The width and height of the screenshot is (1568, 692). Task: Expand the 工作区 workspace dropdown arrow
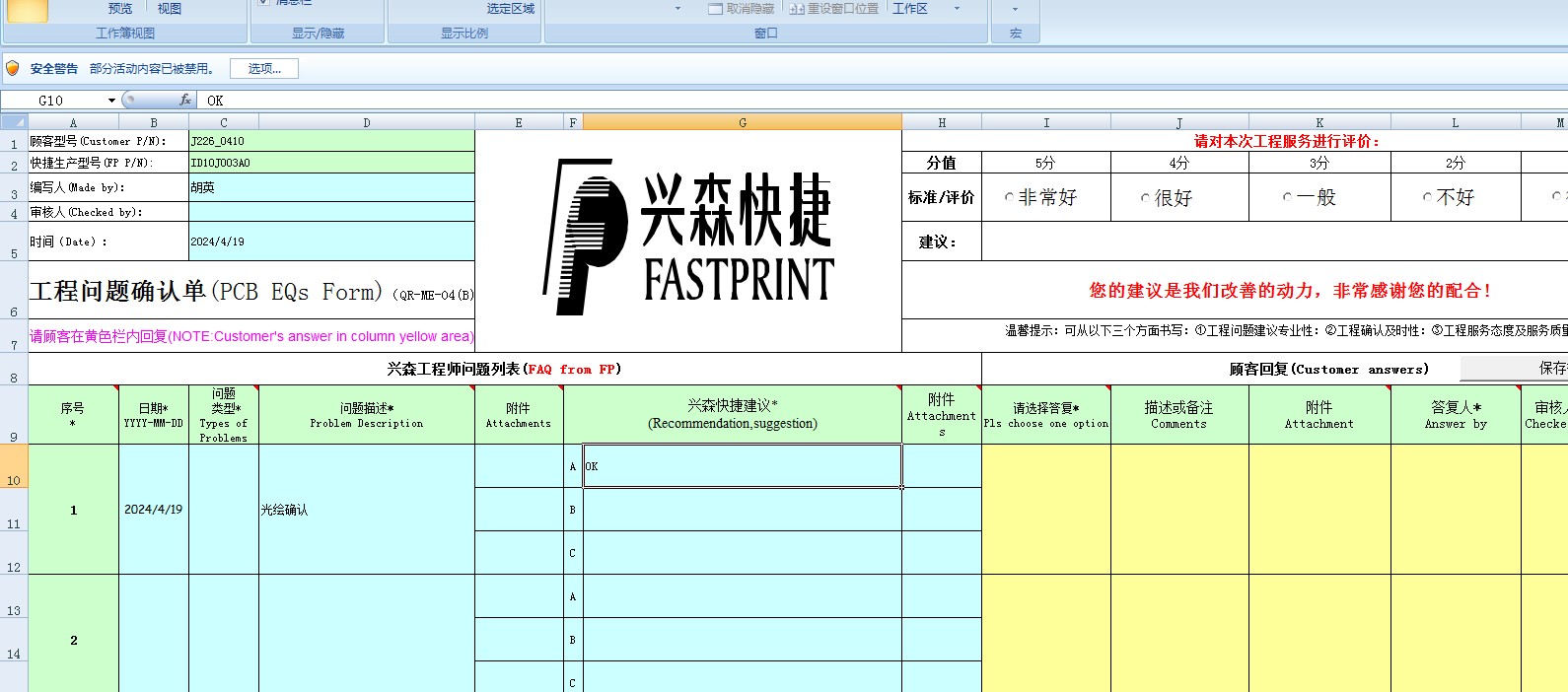[x=956, y=8]
